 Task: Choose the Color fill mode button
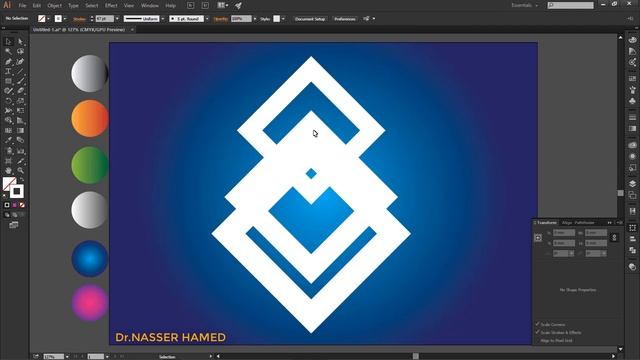click(7, 205)
